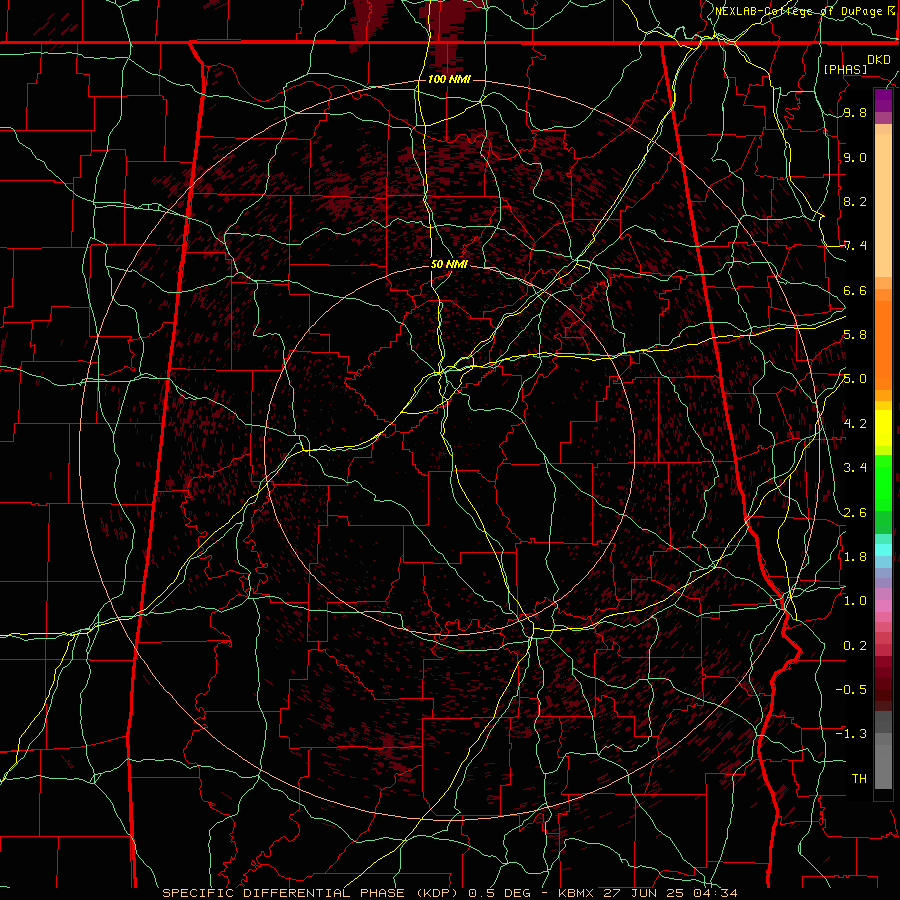Click the 4.2 scale value

point(855,424)
